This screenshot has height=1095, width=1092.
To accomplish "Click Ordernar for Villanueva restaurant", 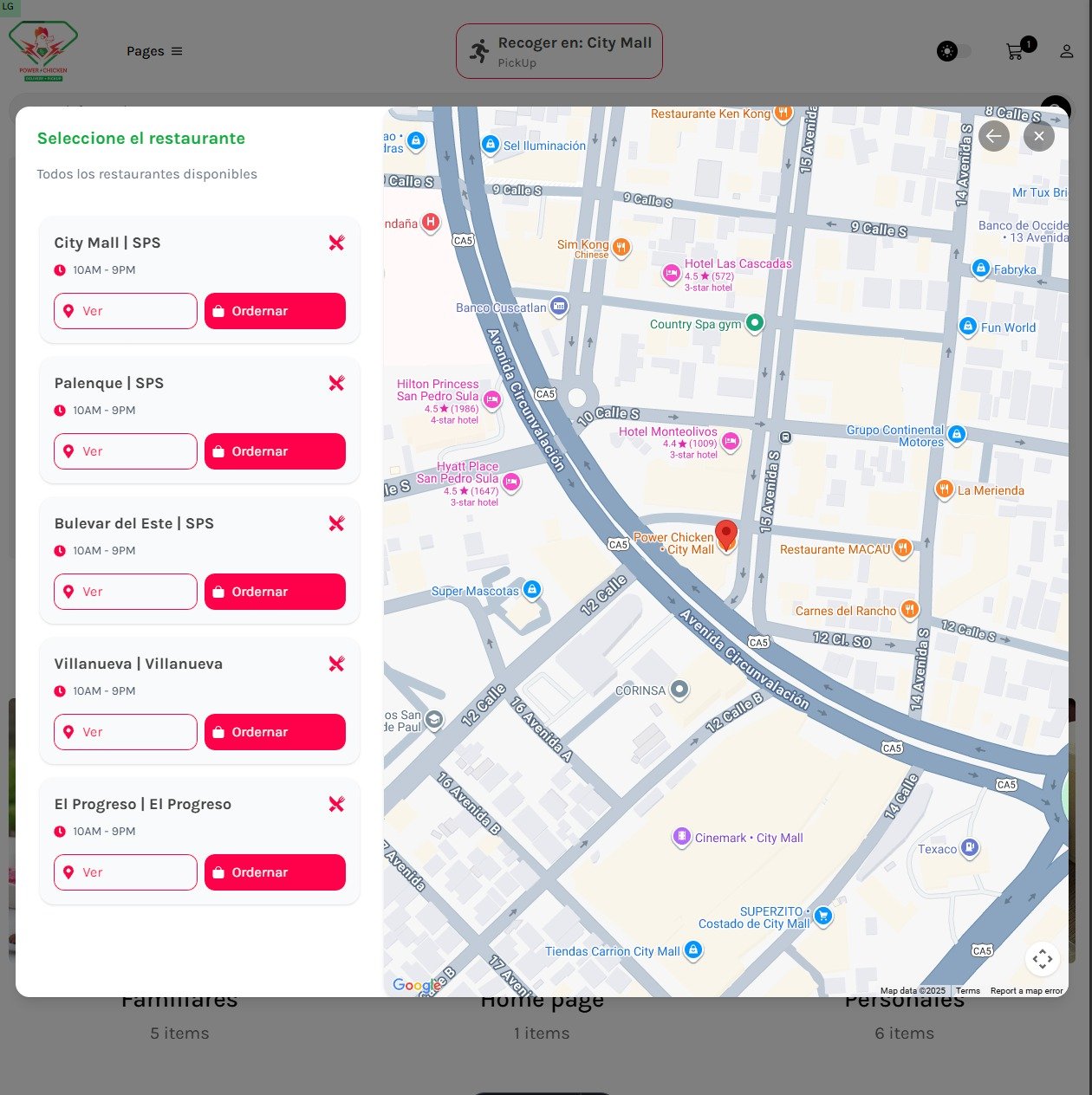I will click(x=275, y=732).
